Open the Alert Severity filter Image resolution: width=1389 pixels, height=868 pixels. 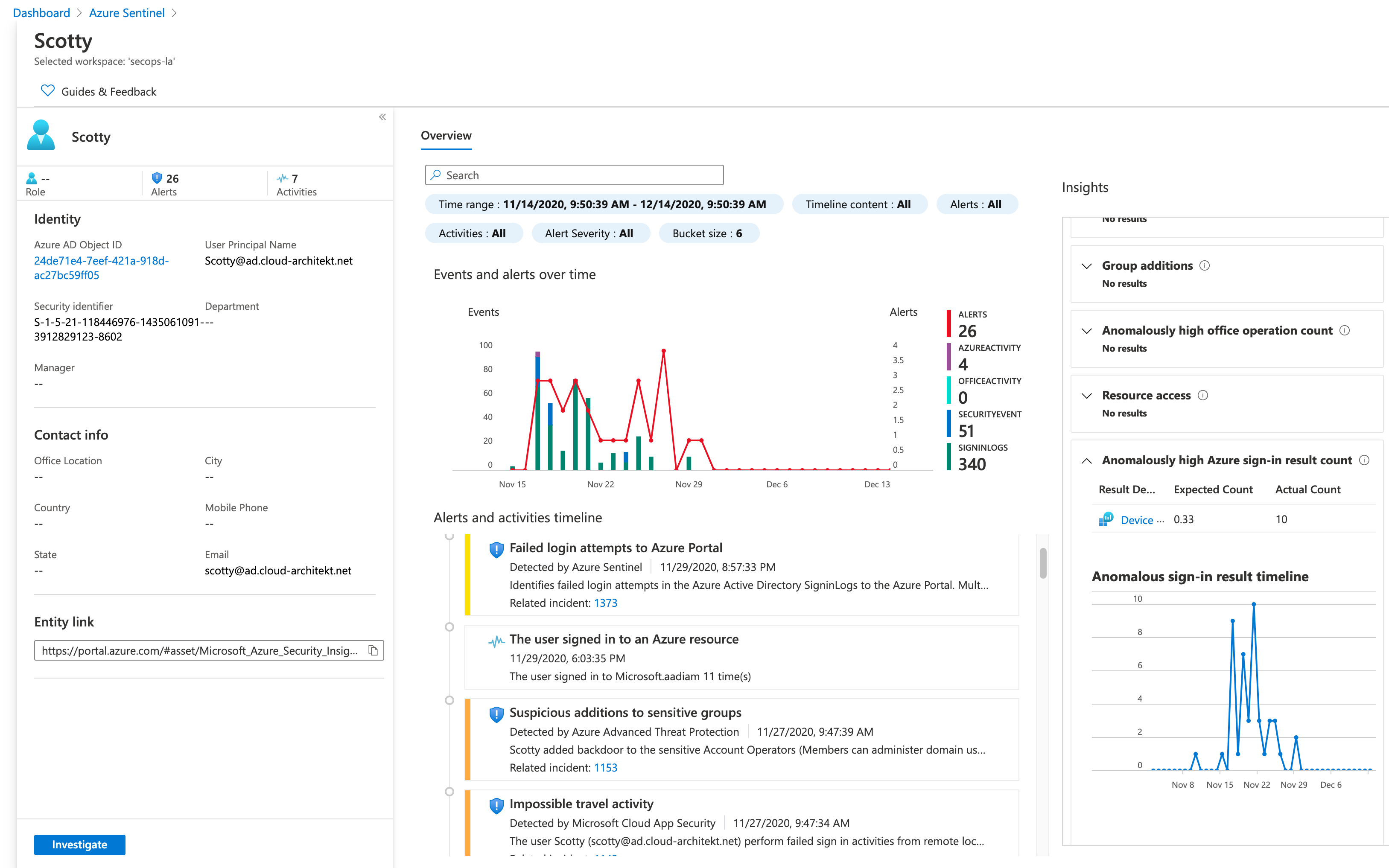[x=590, y=234]
